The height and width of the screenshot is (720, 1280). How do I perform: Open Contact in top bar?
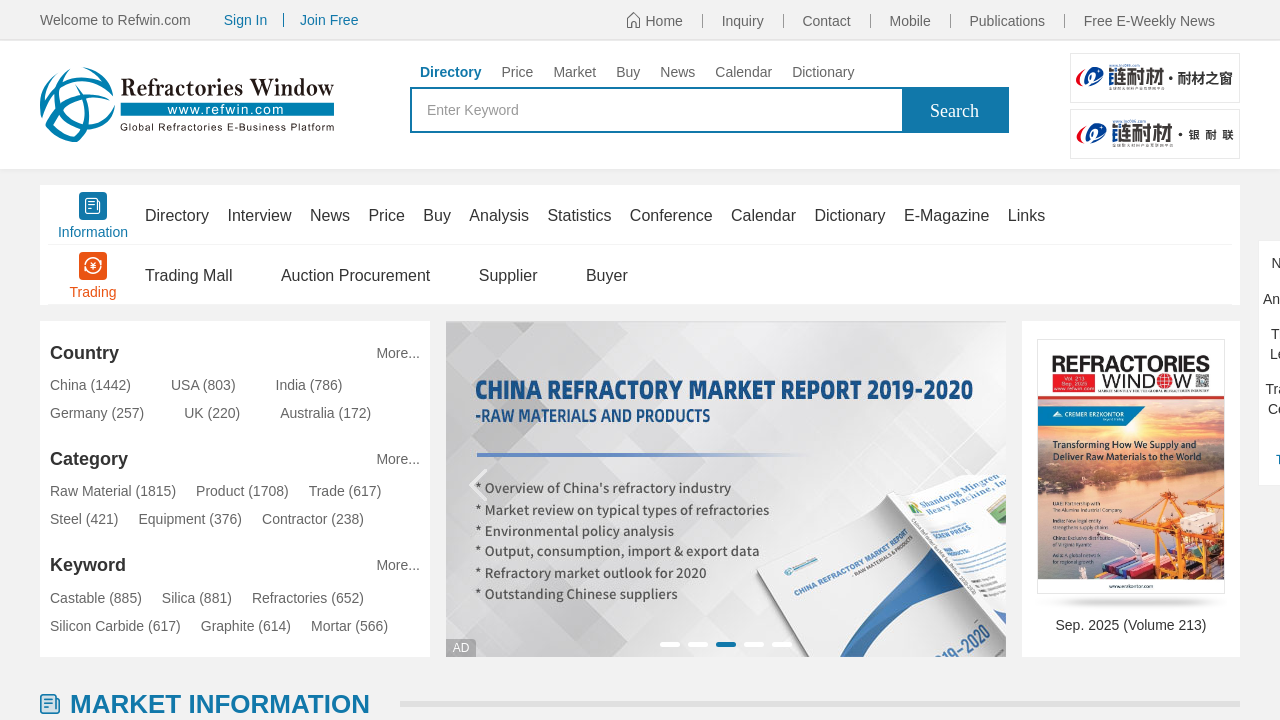tap(827, 21)
